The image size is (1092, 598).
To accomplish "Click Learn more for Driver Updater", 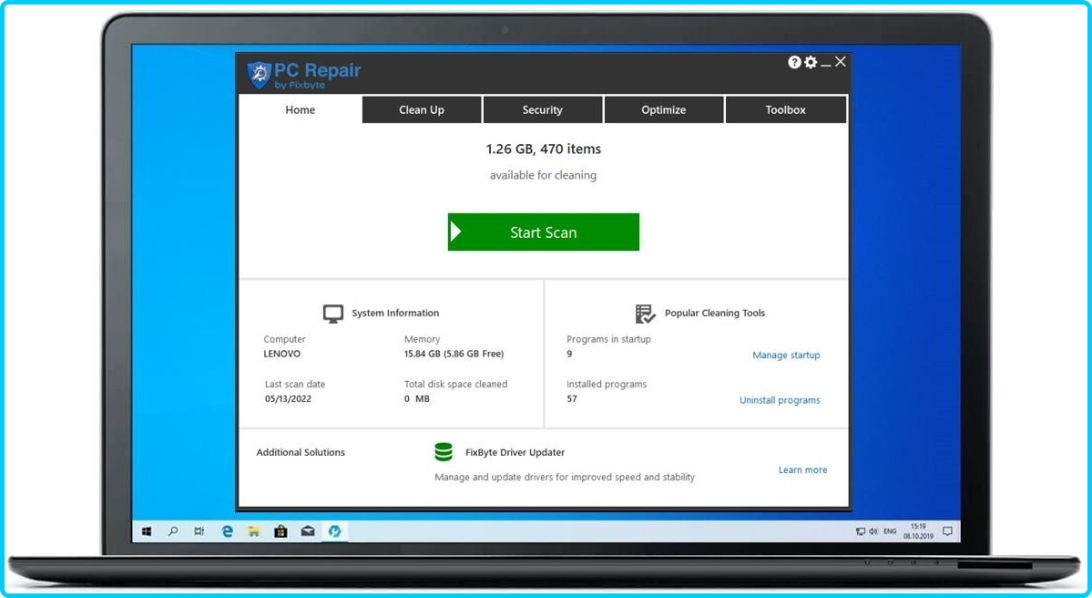I will [802, 470].
